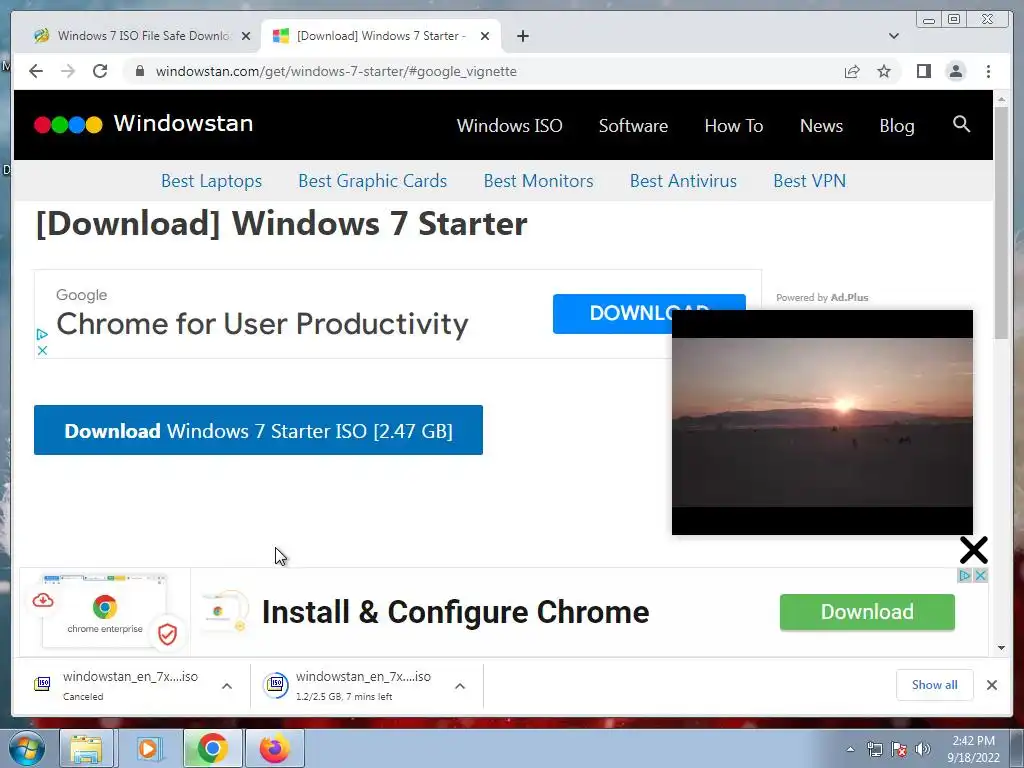This screenshot has width=1024, height=768.
Task: Expand the tab search dropdown arrow
Action: [x=894, y=36]
